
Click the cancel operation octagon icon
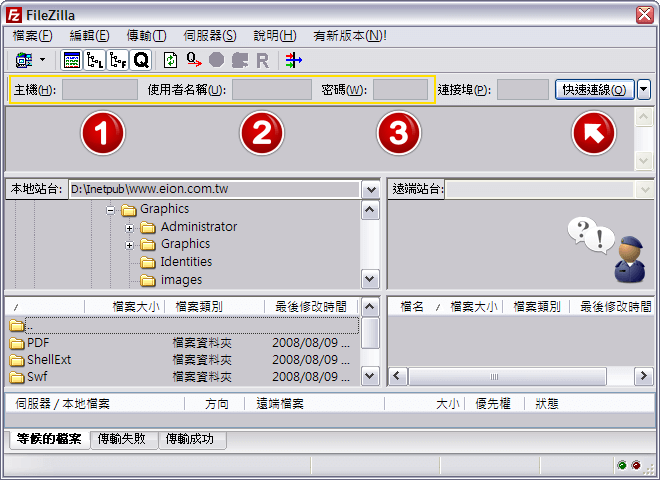(216, 60)
